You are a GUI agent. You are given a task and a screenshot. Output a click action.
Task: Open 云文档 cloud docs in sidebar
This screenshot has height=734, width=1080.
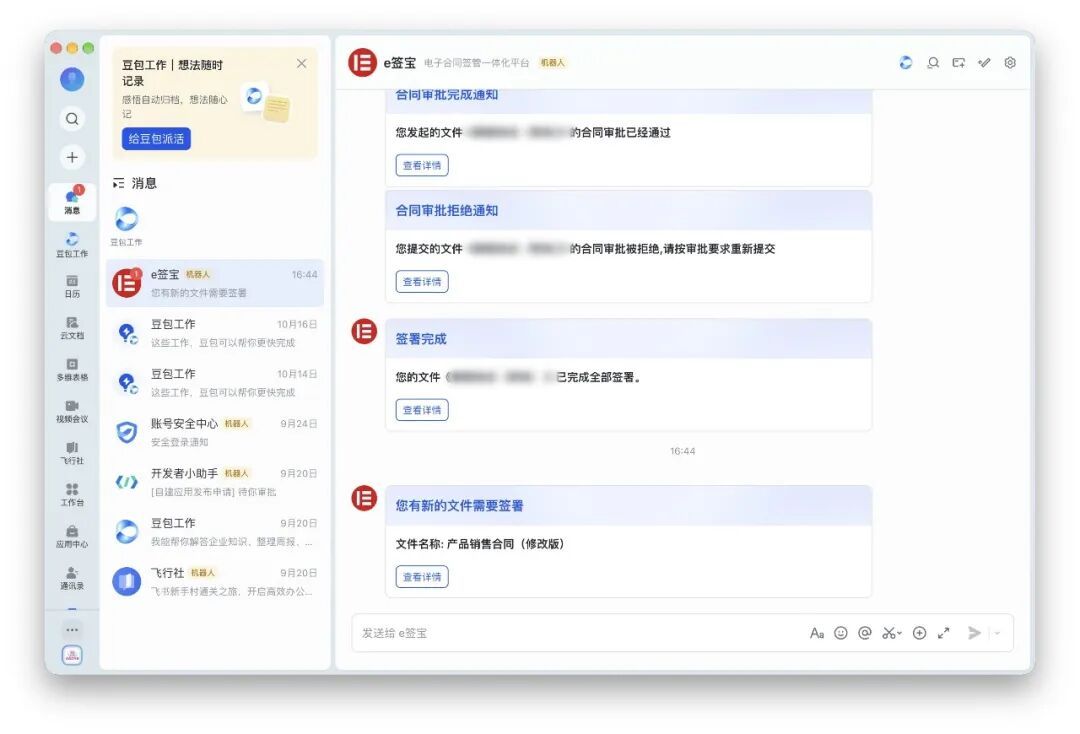coord(72,328)
